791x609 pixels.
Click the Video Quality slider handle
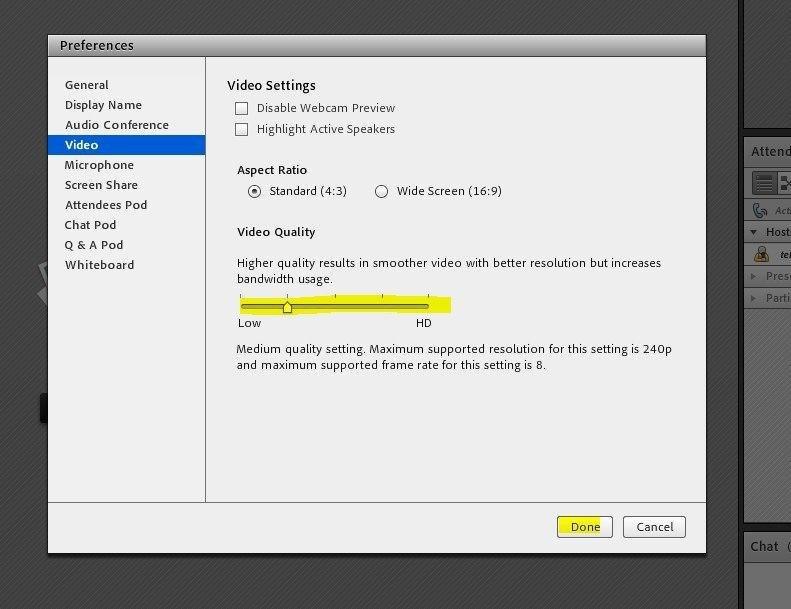(287, 307)
